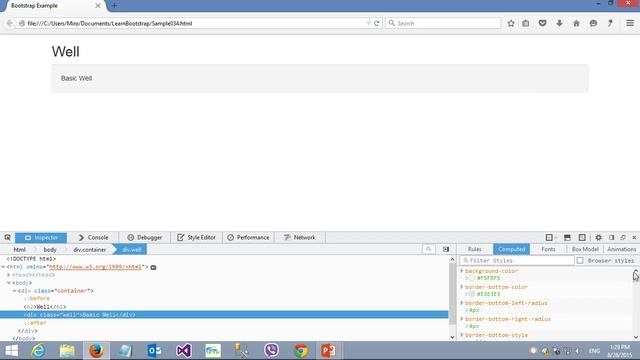
Task: Expand the head node in markup tree
Action: click(9, 275)
